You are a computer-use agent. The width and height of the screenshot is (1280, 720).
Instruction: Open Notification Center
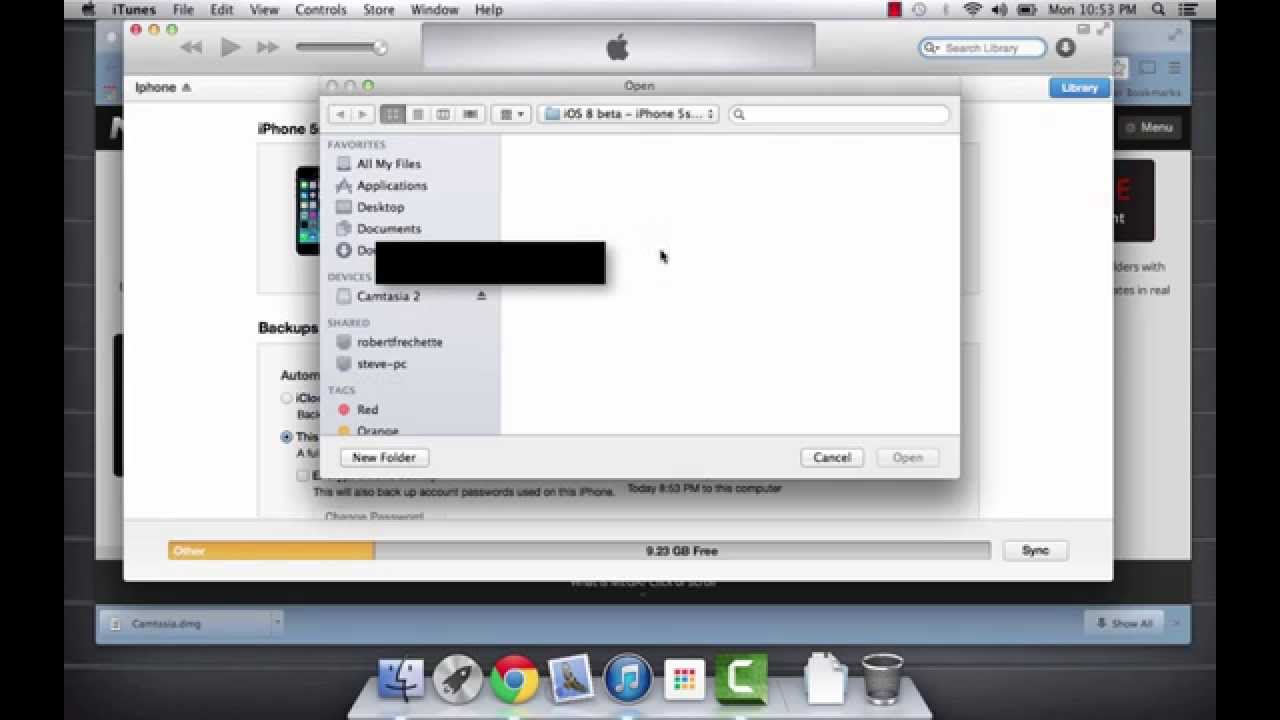click(x=1186, y=10)
